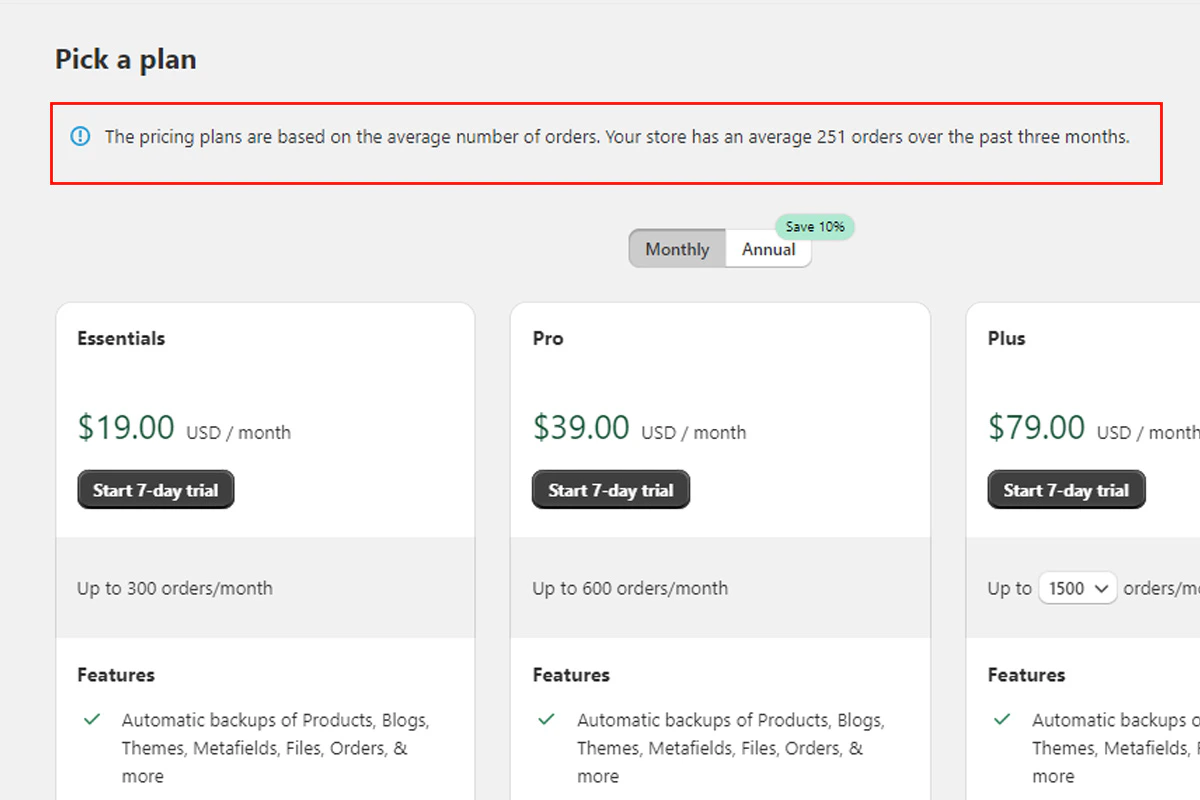Start 7-day trial for the Essentials plan
The image size is (1200, 800).
click(x=155, y=489)
